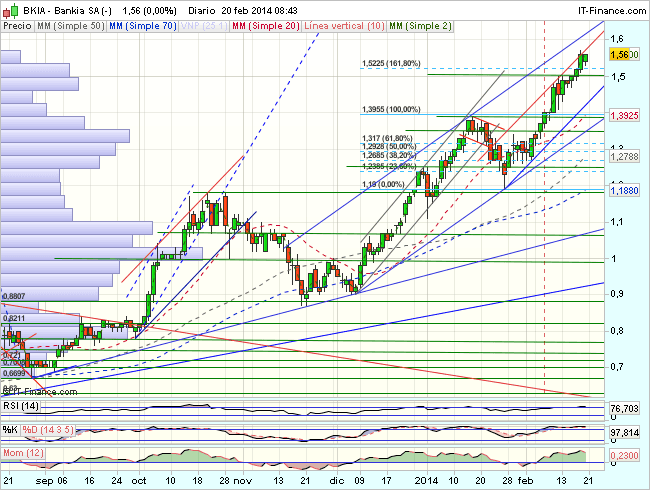Select the MM (Simple 2) indicator label

tap(420, 26)
